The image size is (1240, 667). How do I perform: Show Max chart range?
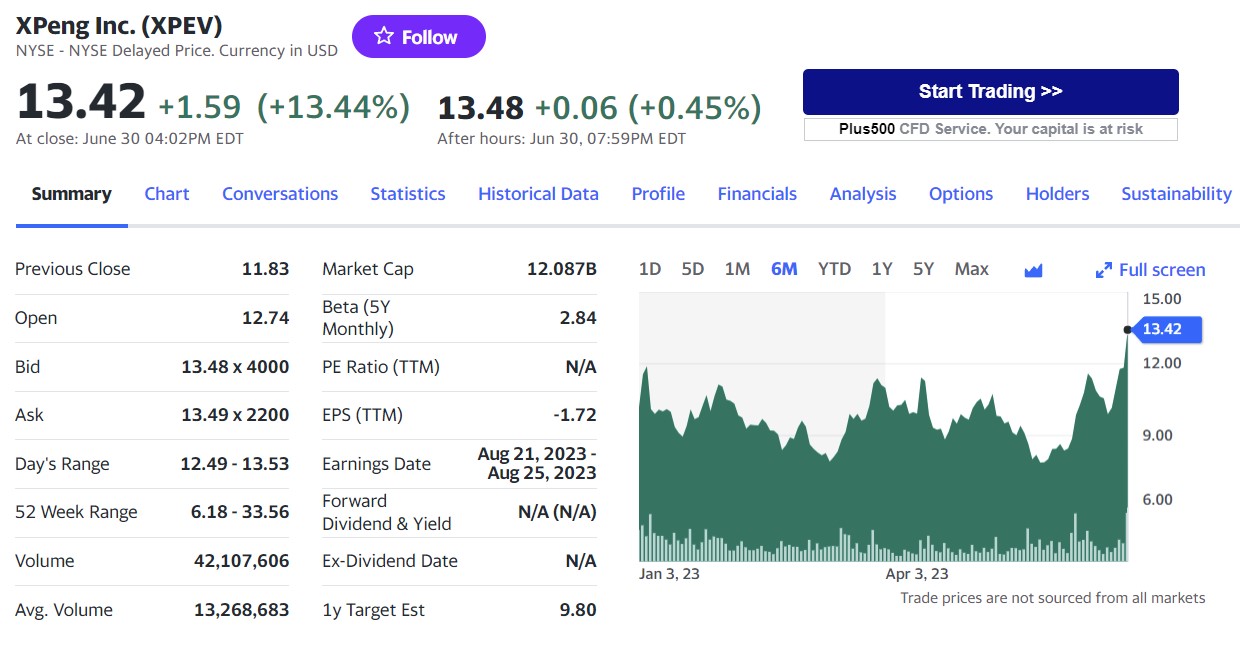971,269
